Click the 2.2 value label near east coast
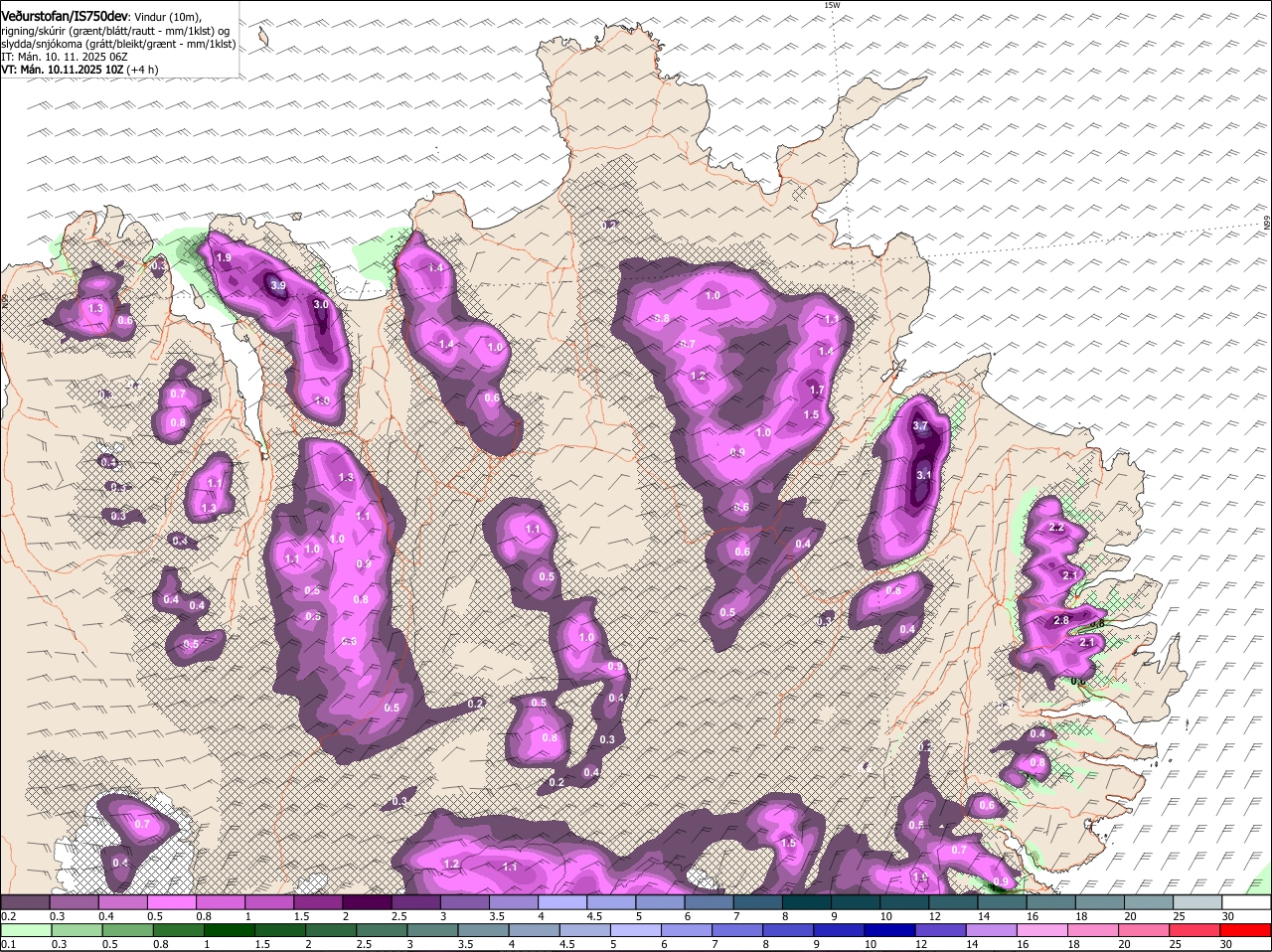Image resolution: width=1272 pixels, height=952 pixels. tap(1056, 527)
